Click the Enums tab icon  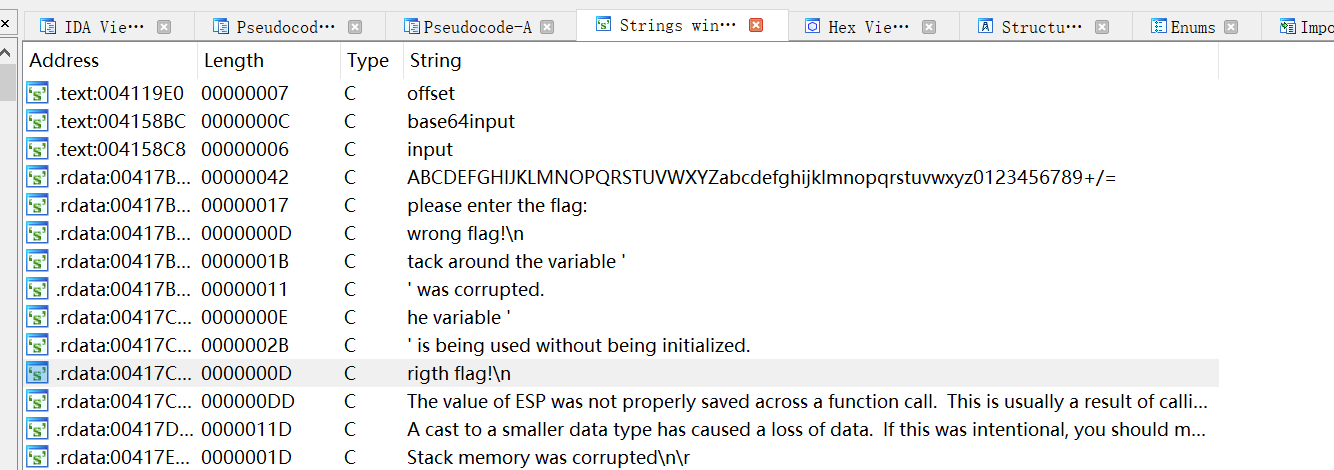tap(1159, 27)
